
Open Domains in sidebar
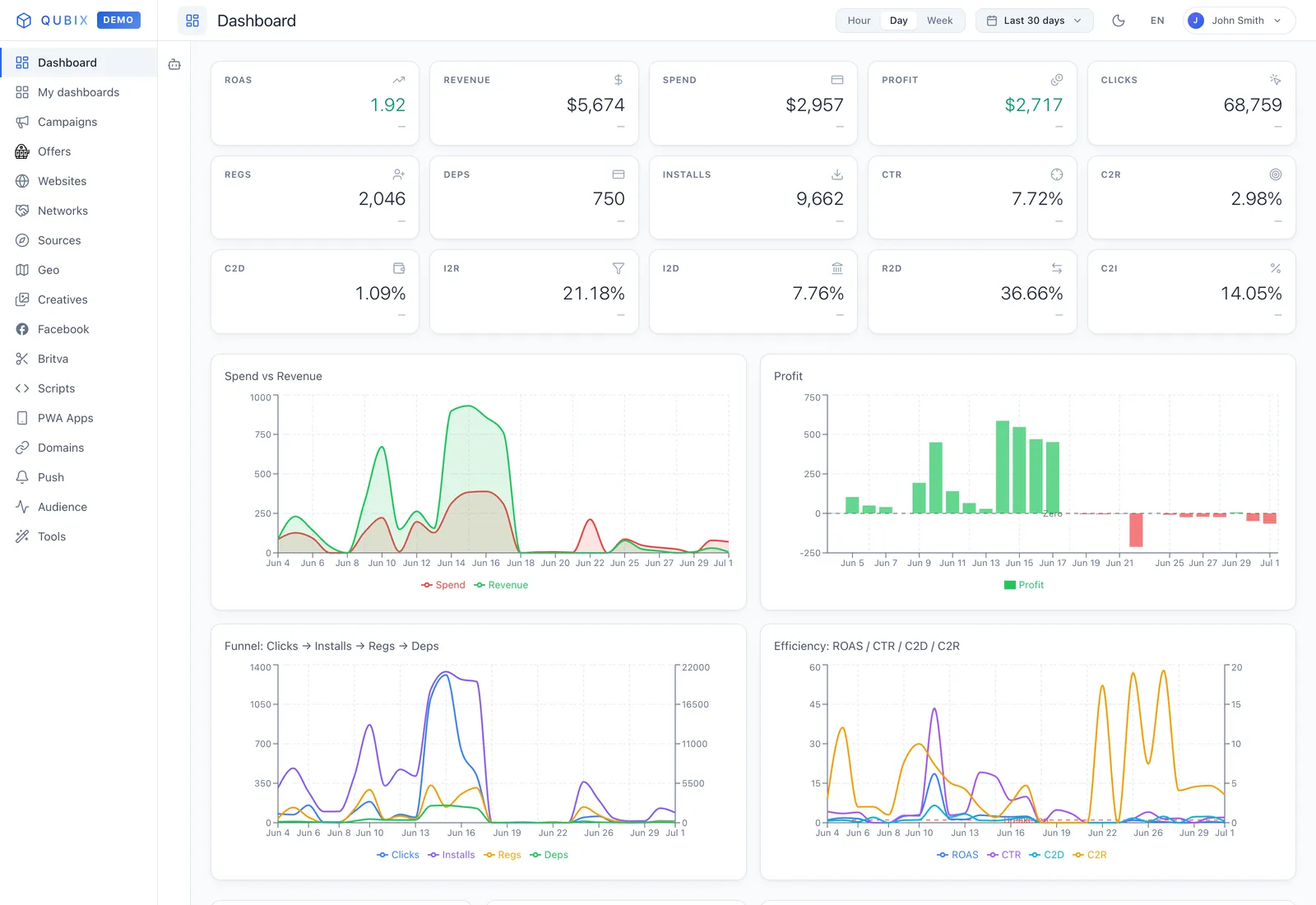point(79,448)
